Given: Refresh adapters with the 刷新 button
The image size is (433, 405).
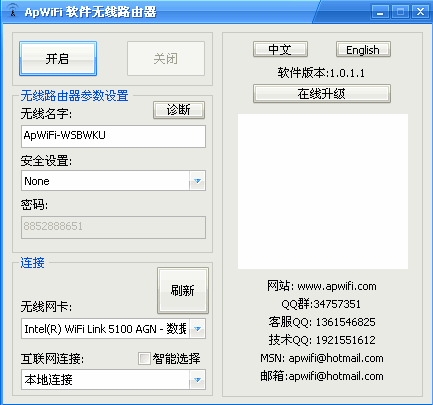Looking at the screenshot, I should pyautogui.click(x=183, y=290).
